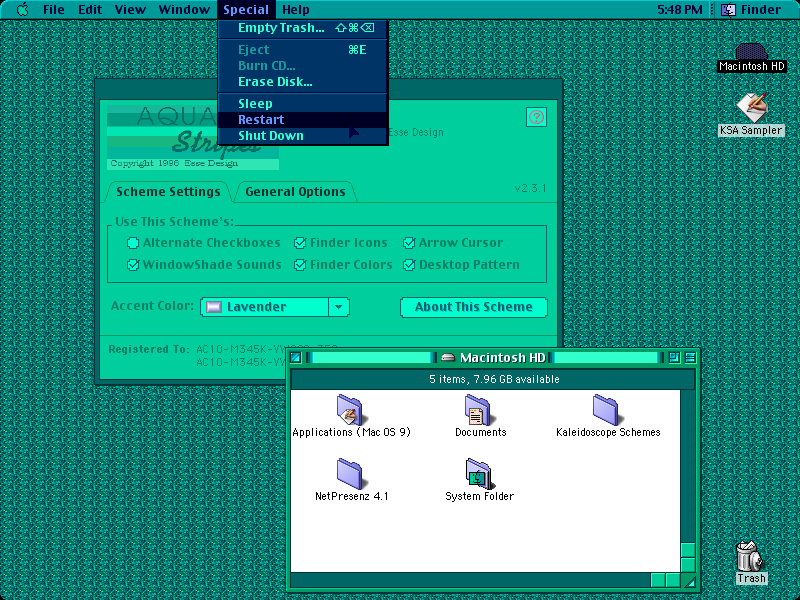Image resolution: width=800 pixels, height=600 pixels.
Task: Click the disk icon in Macintosh HD title bar
Action: coord(447,358)
